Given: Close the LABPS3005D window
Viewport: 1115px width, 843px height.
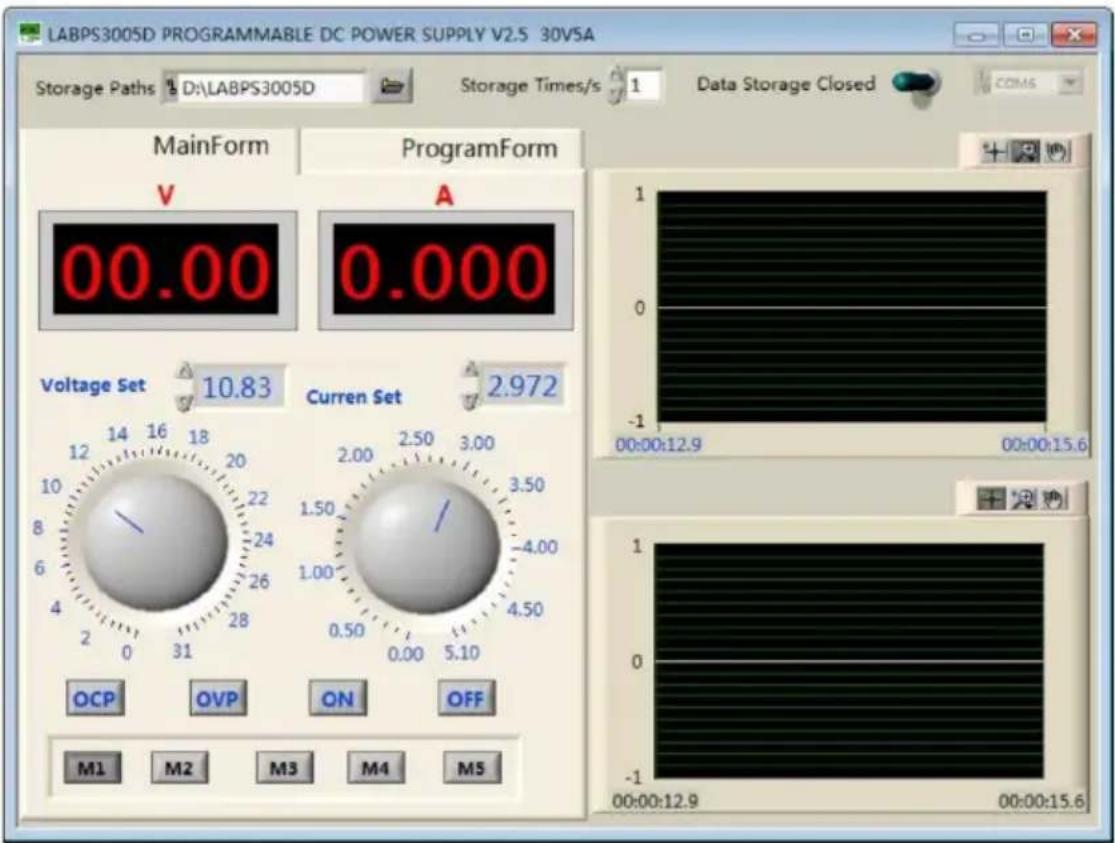Looking at the screenshot, I should [x=1074, y=34].
